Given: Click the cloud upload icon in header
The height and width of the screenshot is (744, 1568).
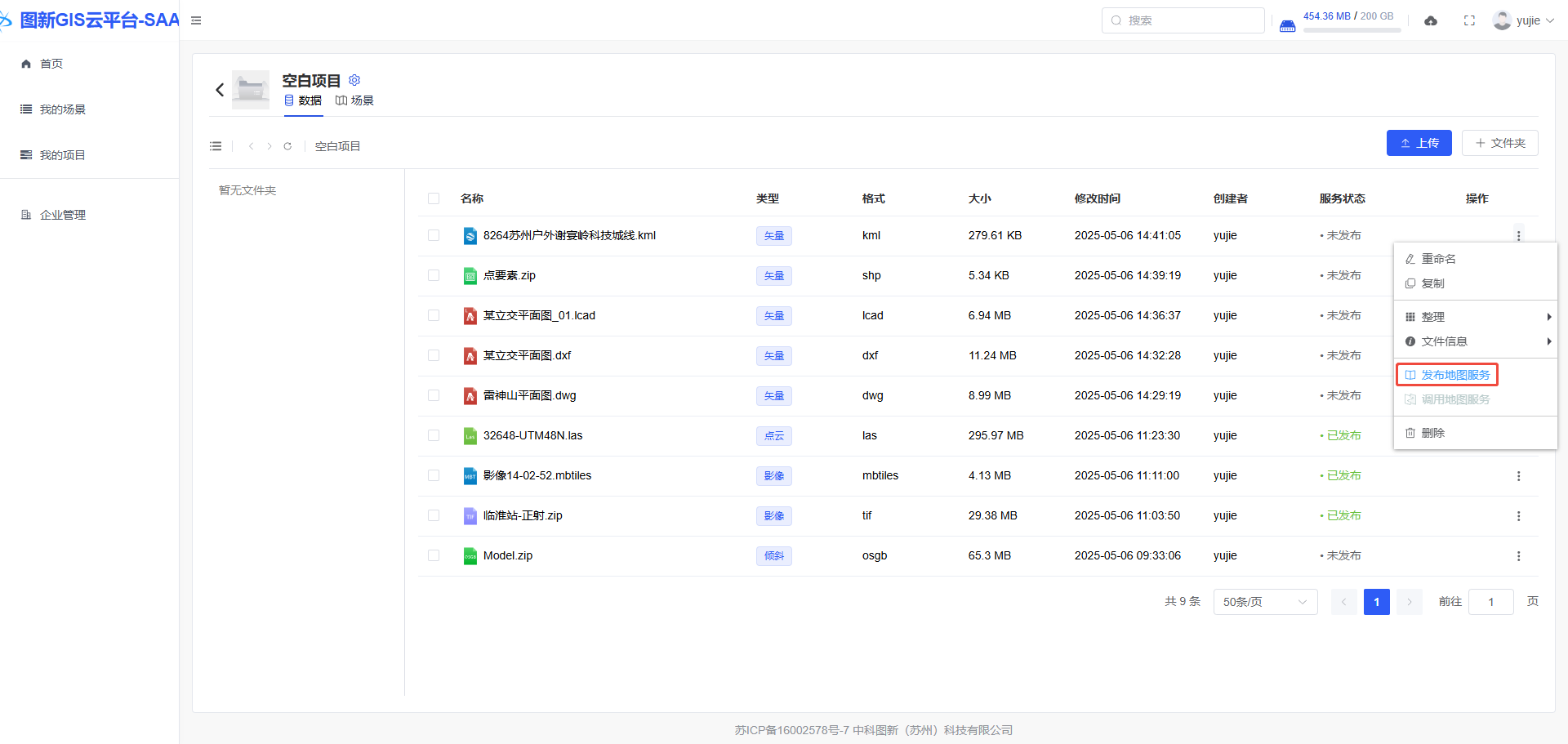Looking at the screenshot, I should tap(1431, 20).
